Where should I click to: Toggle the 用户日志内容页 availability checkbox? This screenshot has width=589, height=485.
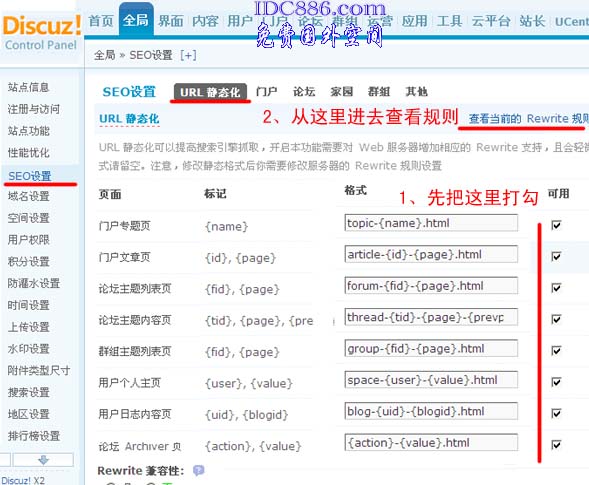(x=556, y=413)
